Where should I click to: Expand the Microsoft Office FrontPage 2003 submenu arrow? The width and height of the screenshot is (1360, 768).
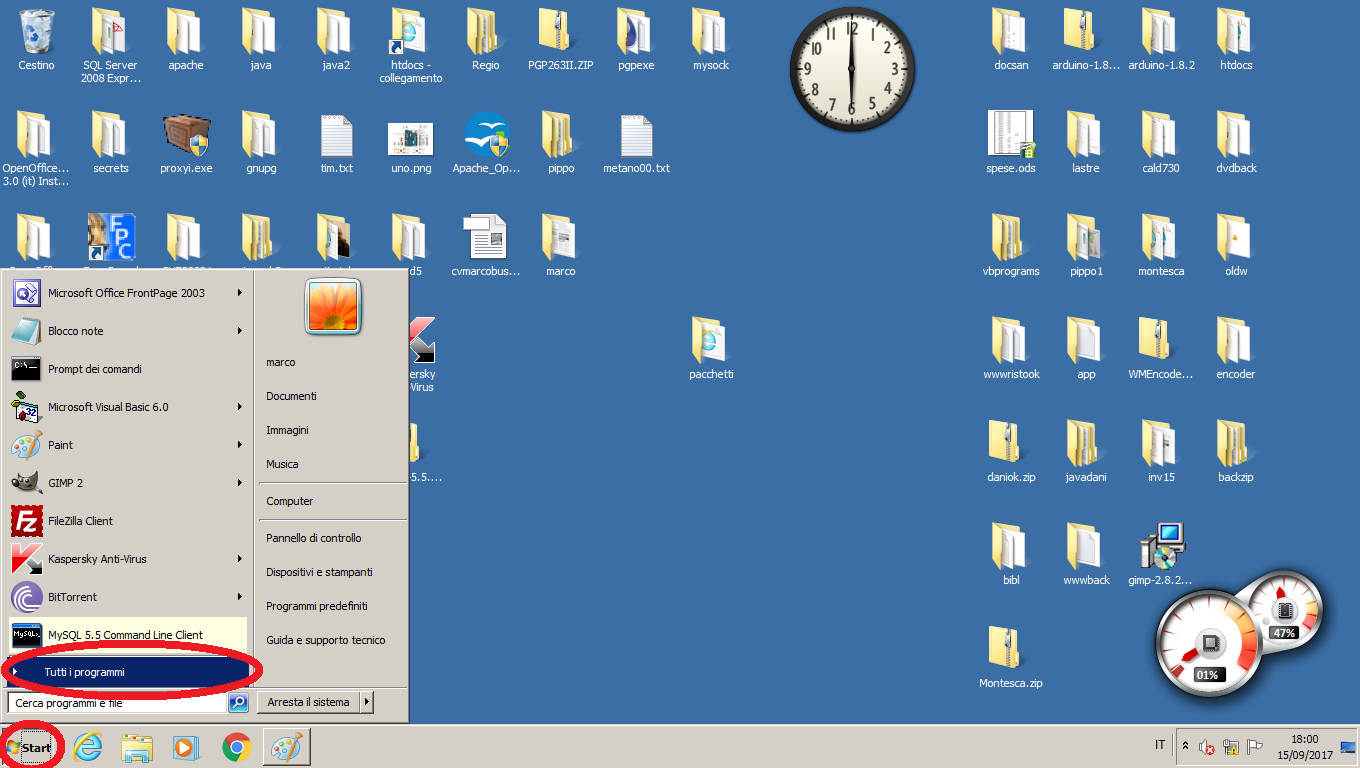(240, 293)
